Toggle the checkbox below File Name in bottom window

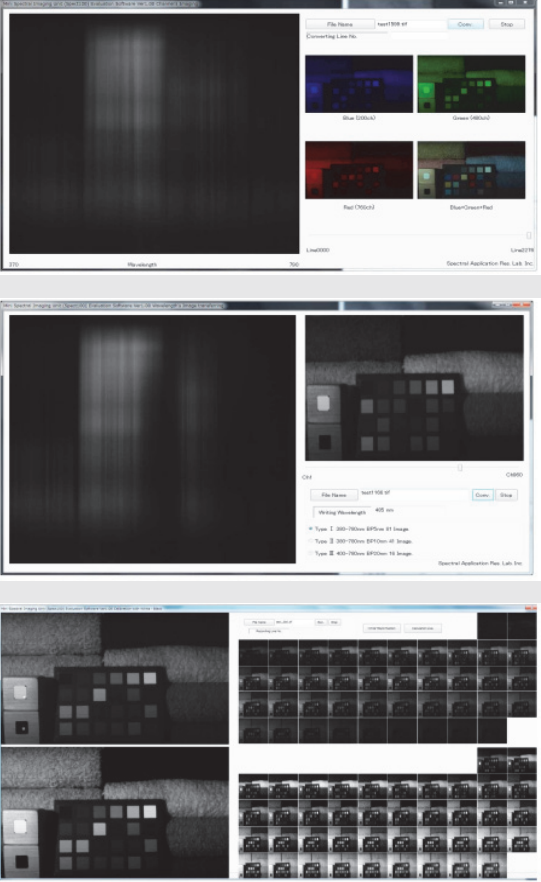point(251,631)
